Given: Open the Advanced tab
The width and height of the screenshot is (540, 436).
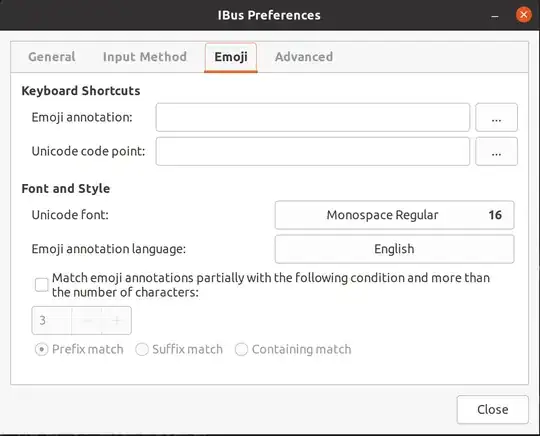Looking at the screenshot, I should (304, 57).
